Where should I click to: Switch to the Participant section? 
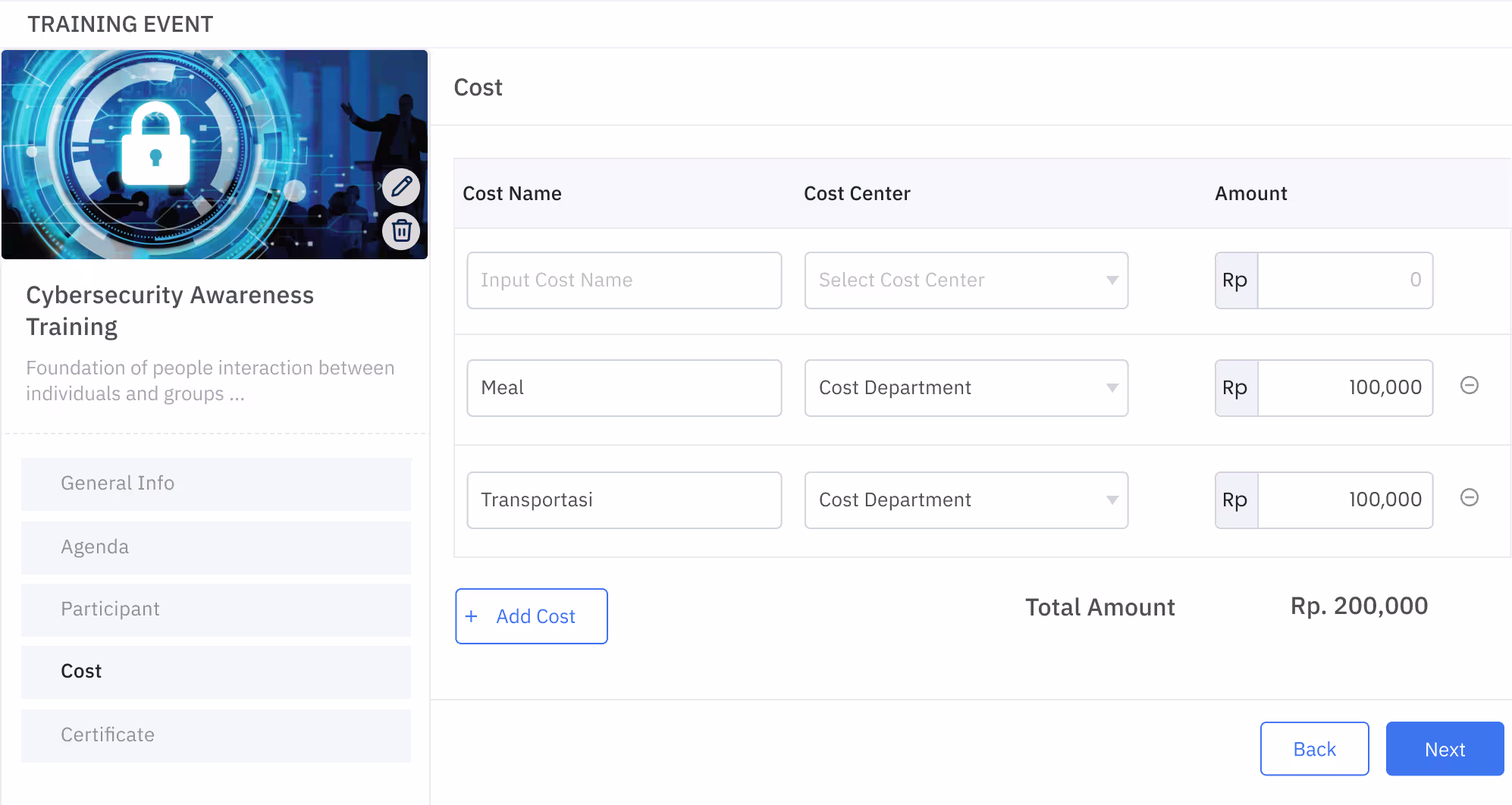tap(216, 609)
